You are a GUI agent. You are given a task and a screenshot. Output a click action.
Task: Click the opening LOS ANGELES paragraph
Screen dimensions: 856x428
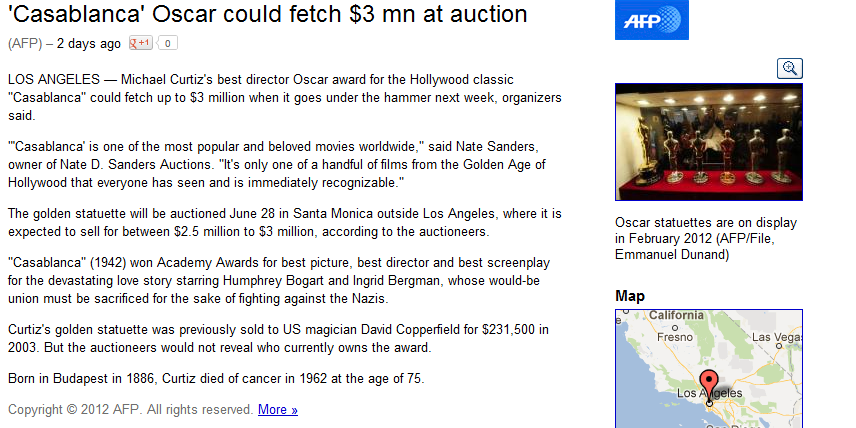(284, 98)
